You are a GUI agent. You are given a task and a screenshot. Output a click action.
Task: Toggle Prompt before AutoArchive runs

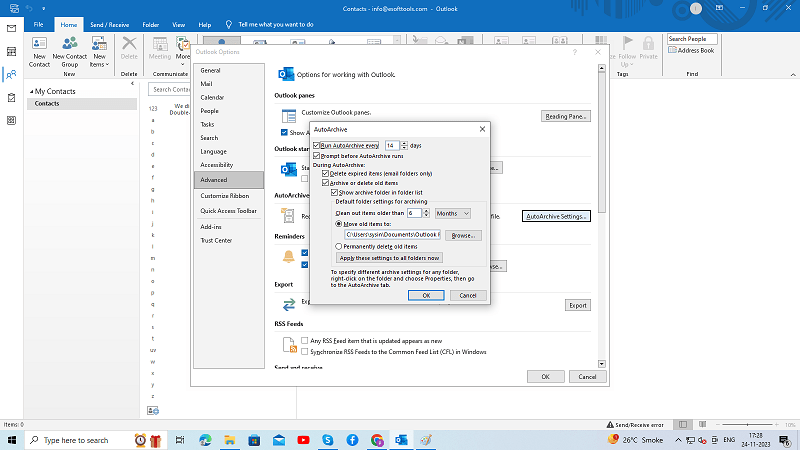pyautogui.click(x=317, y=156)
